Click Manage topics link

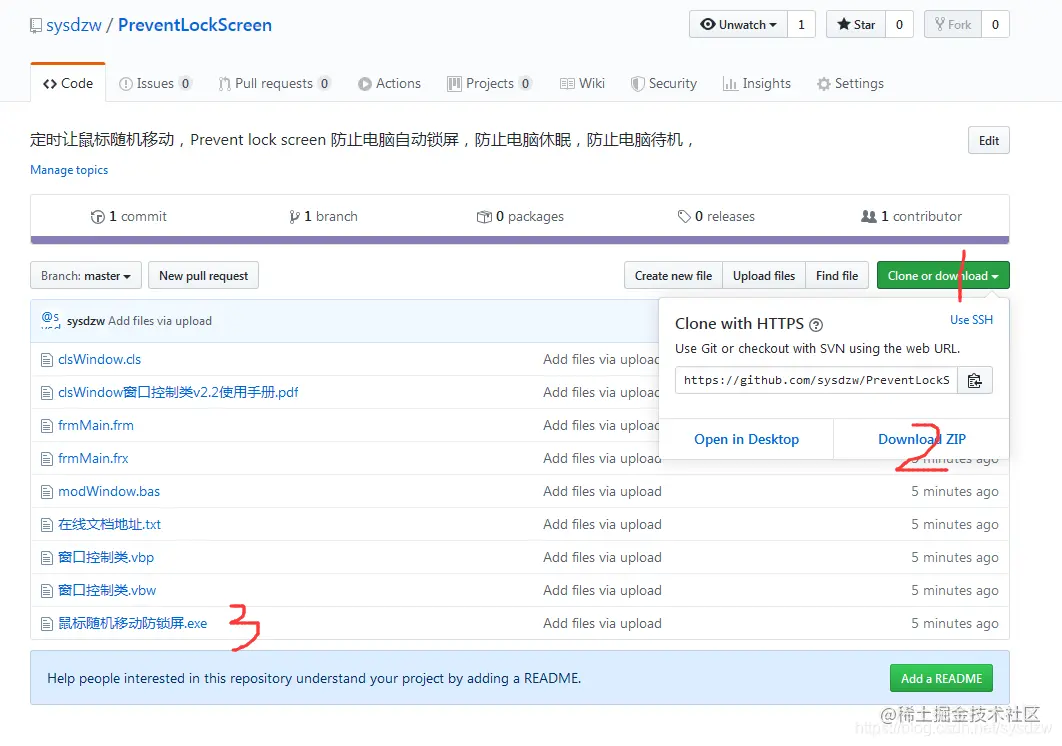[x=69, y=170]
